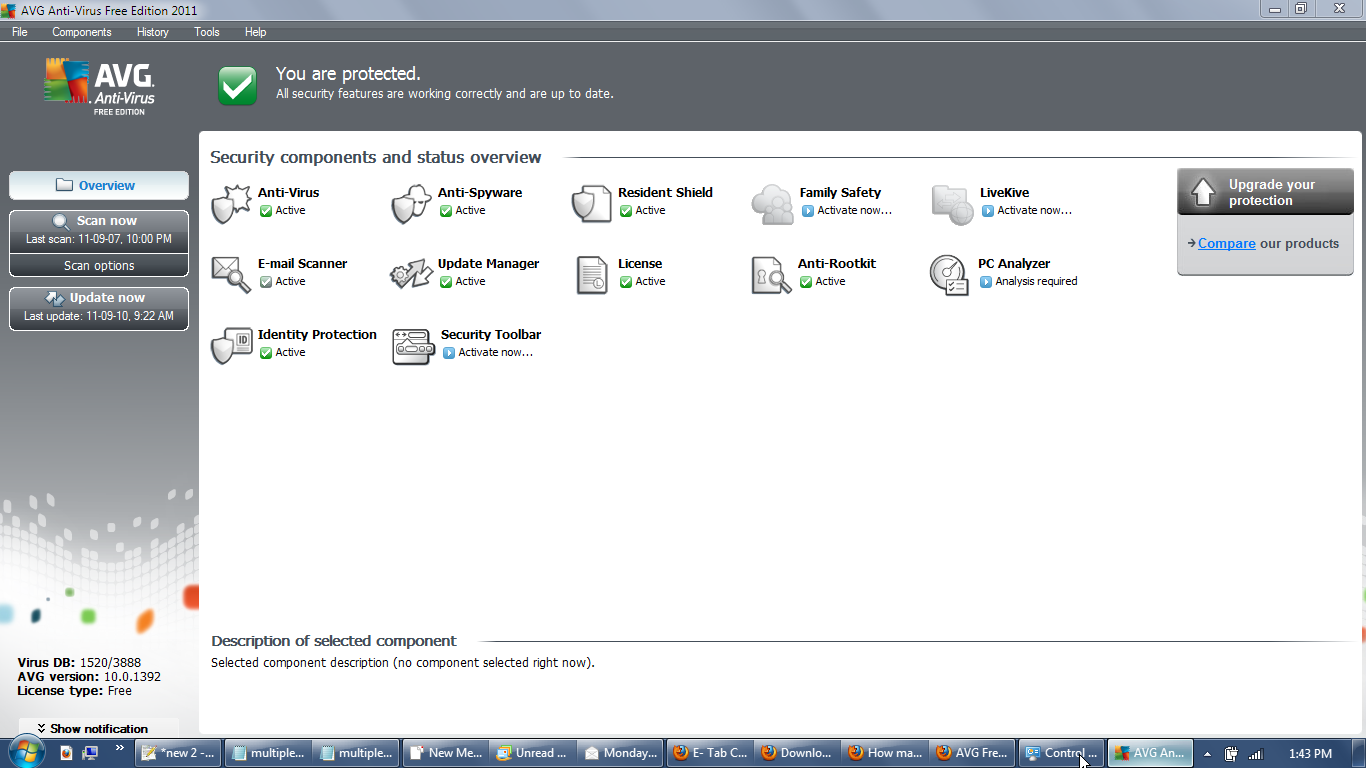The height and width of the screenshot is (768, 1366).
Task: Select the E-mail Scanner icon
Action: click(231, 275)
